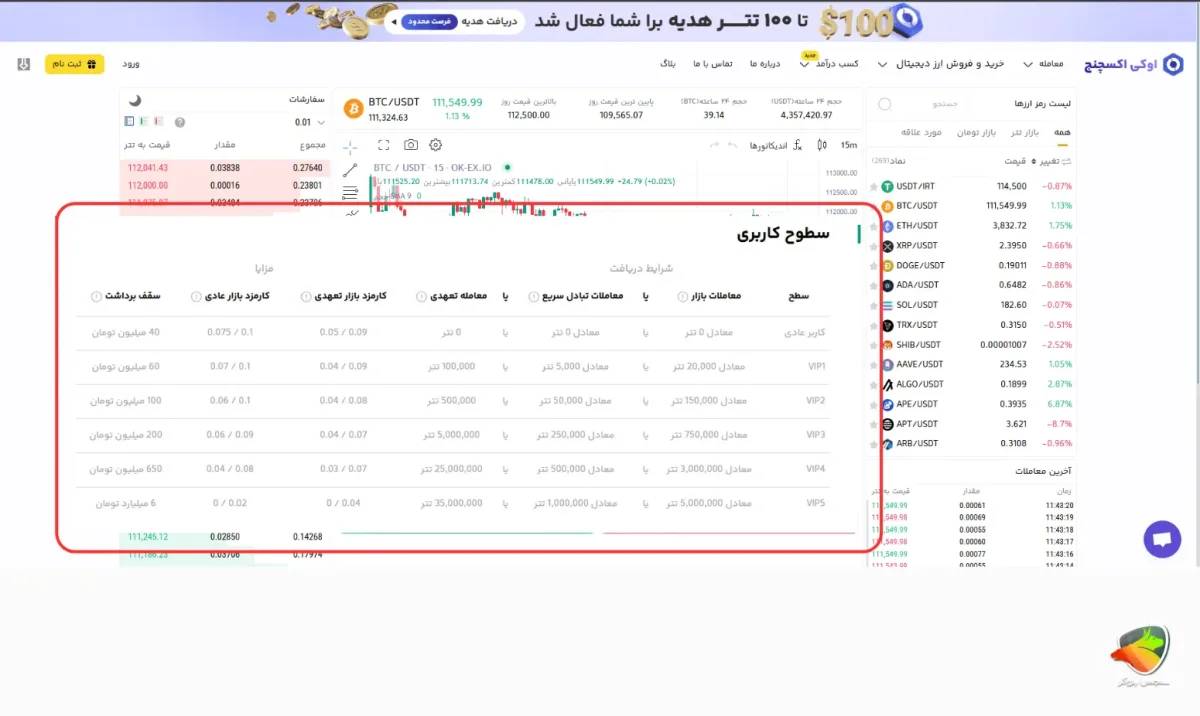Click the 112,041.43 ask price row
The height and width of the screenshot is (716, 1200).
click(225, 168)
